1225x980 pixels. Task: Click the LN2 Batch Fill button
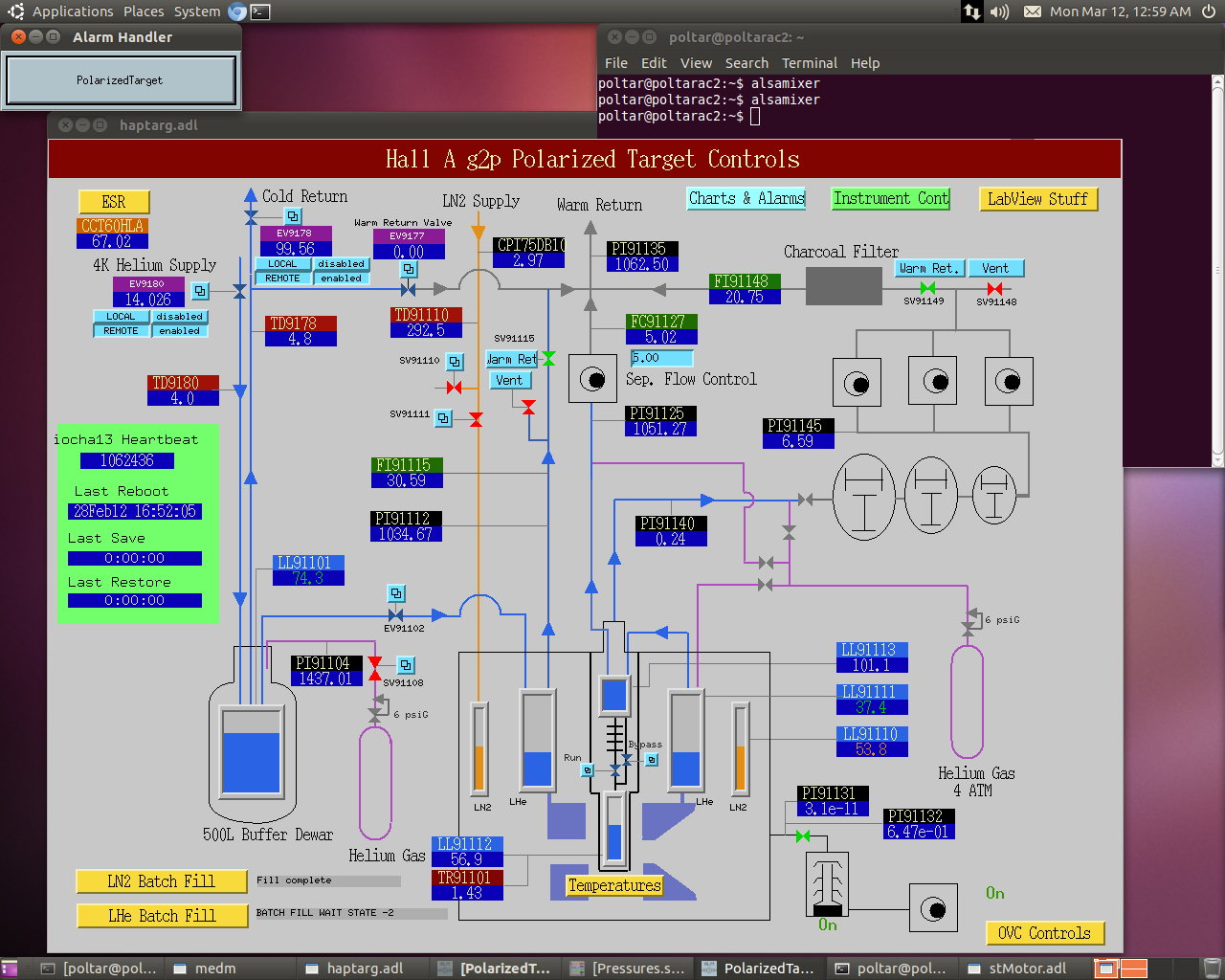tap(161, 881)
